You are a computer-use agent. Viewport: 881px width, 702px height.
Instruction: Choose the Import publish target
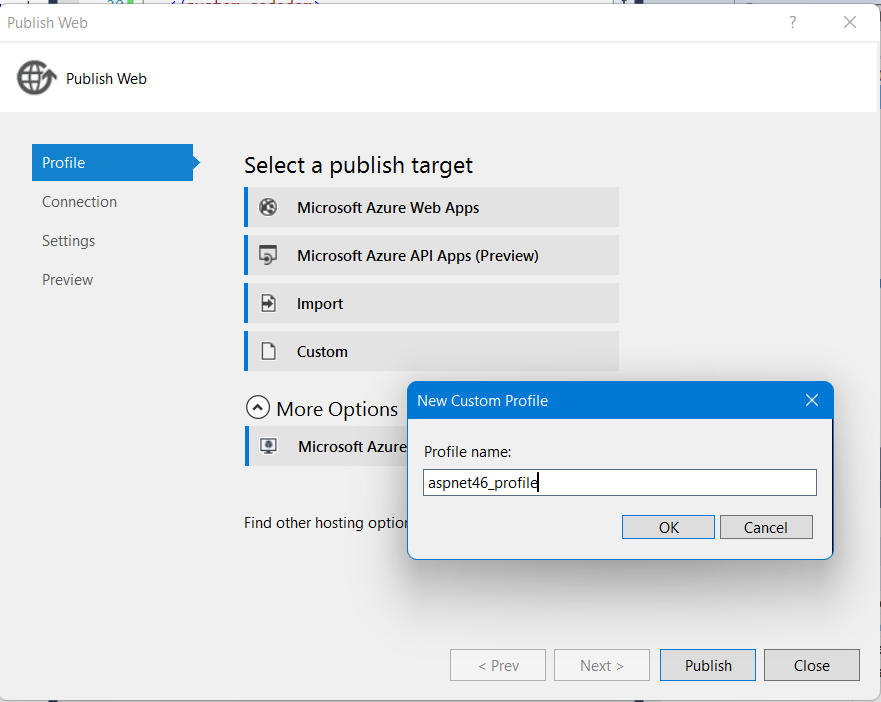pos(432,304)
